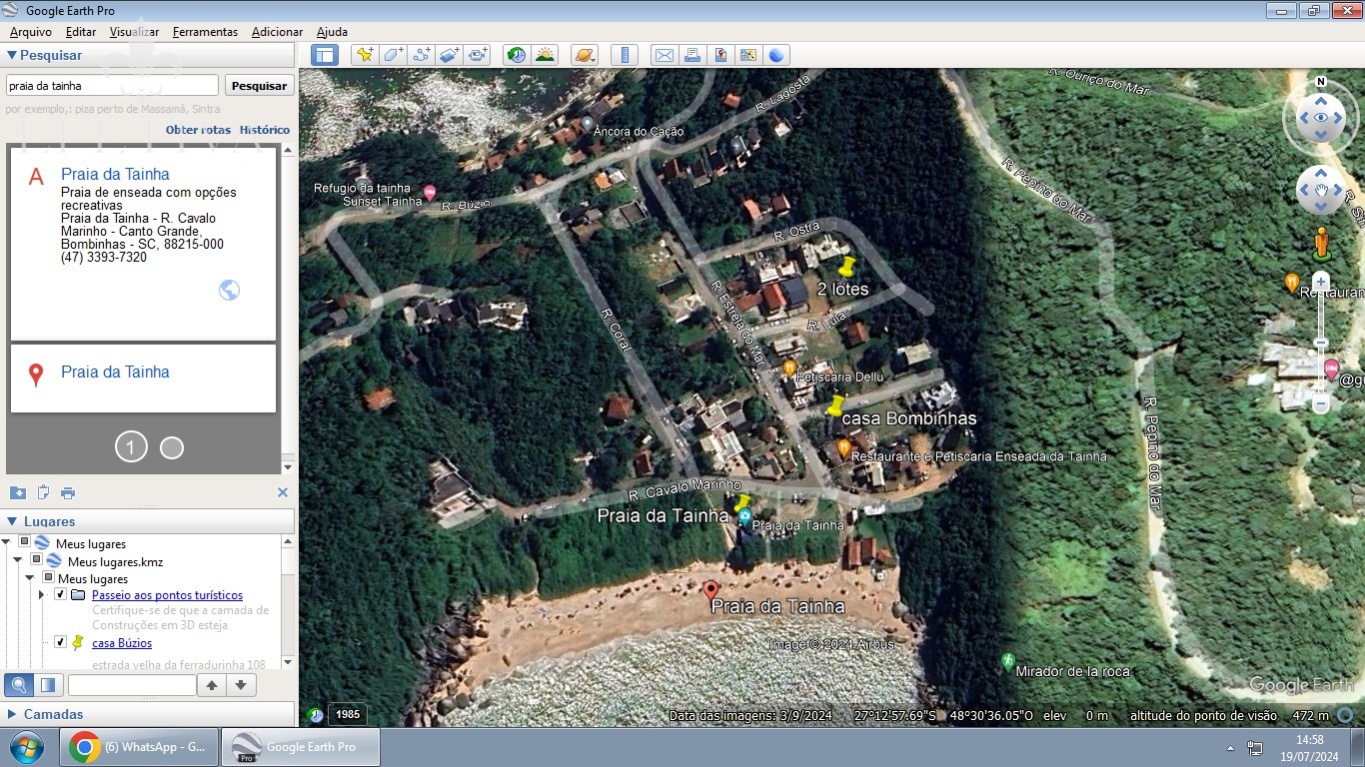The height and width of the screenshot is (767, 1365).
Task: Collapse the Lugares panel
Action: [12, 521]
